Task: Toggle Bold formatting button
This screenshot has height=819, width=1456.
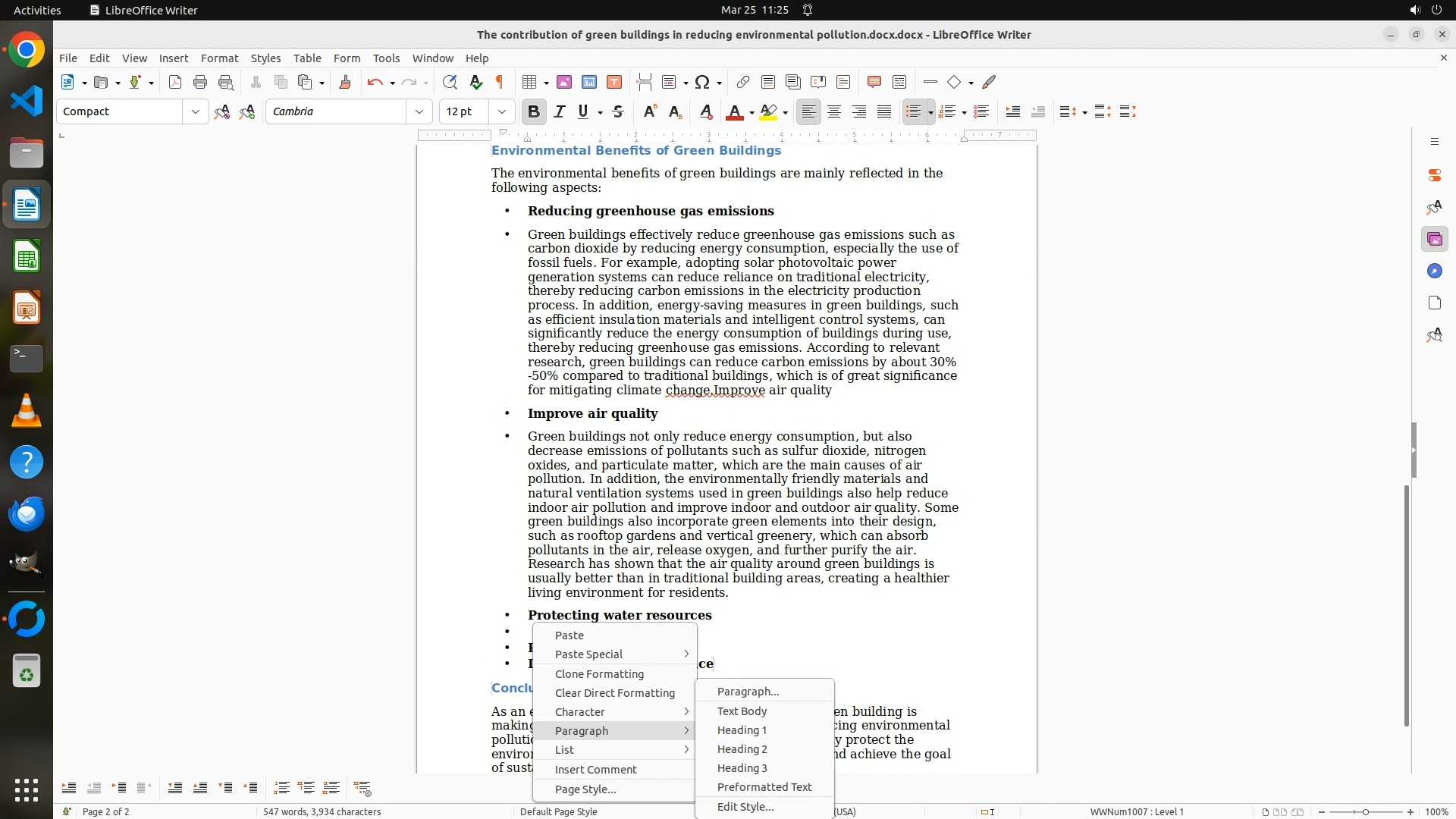Action: point(534,111)
